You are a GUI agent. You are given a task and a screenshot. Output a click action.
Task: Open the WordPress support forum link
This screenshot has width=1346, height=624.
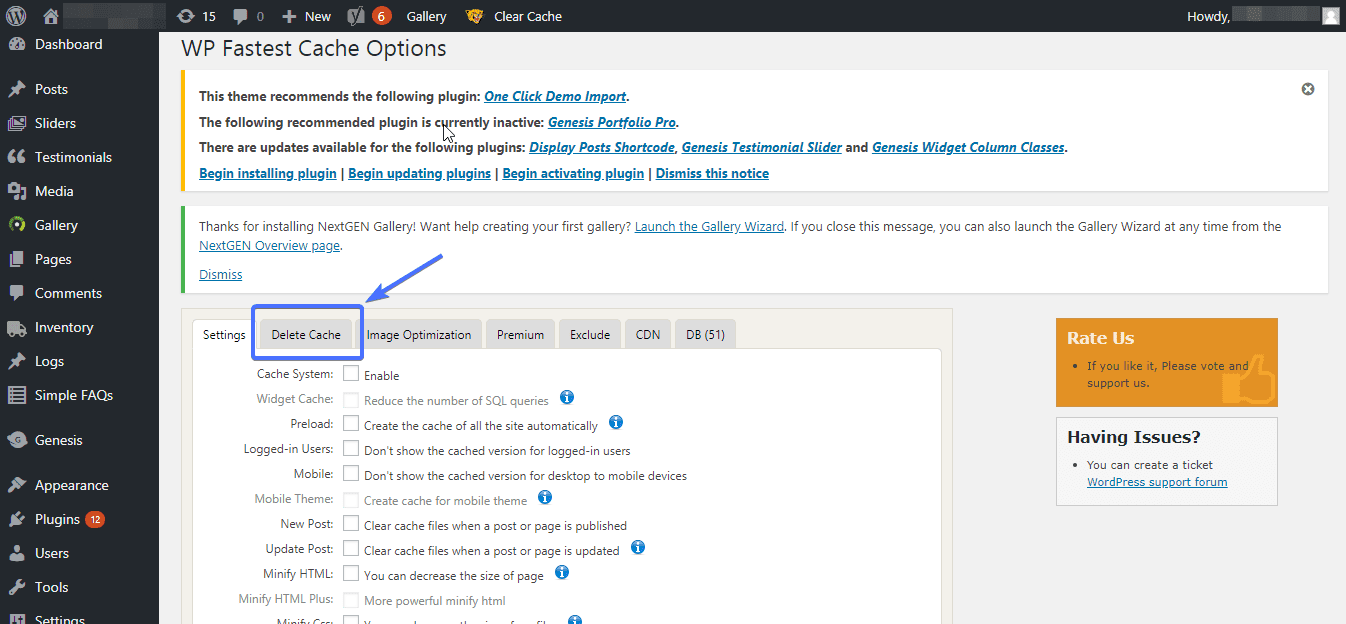click(1157, 482)
